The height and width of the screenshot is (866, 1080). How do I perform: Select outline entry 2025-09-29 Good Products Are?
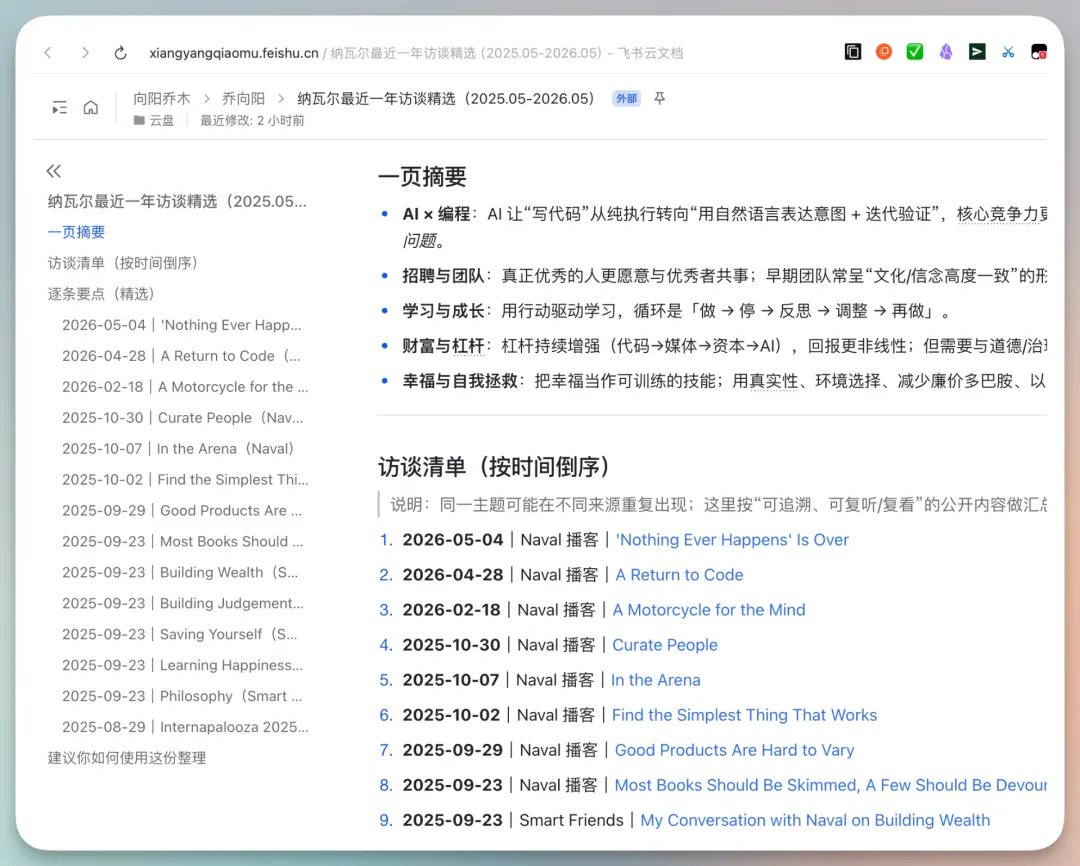[x=182, y=511]
